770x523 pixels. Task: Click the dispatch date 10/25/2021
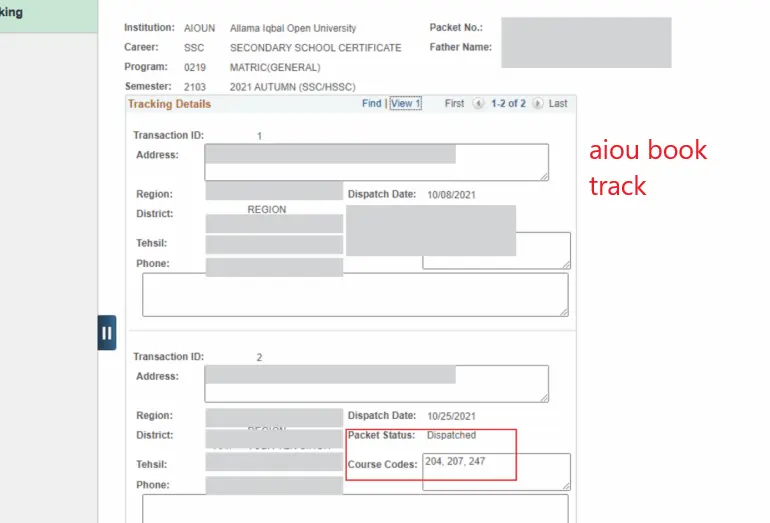451,416
